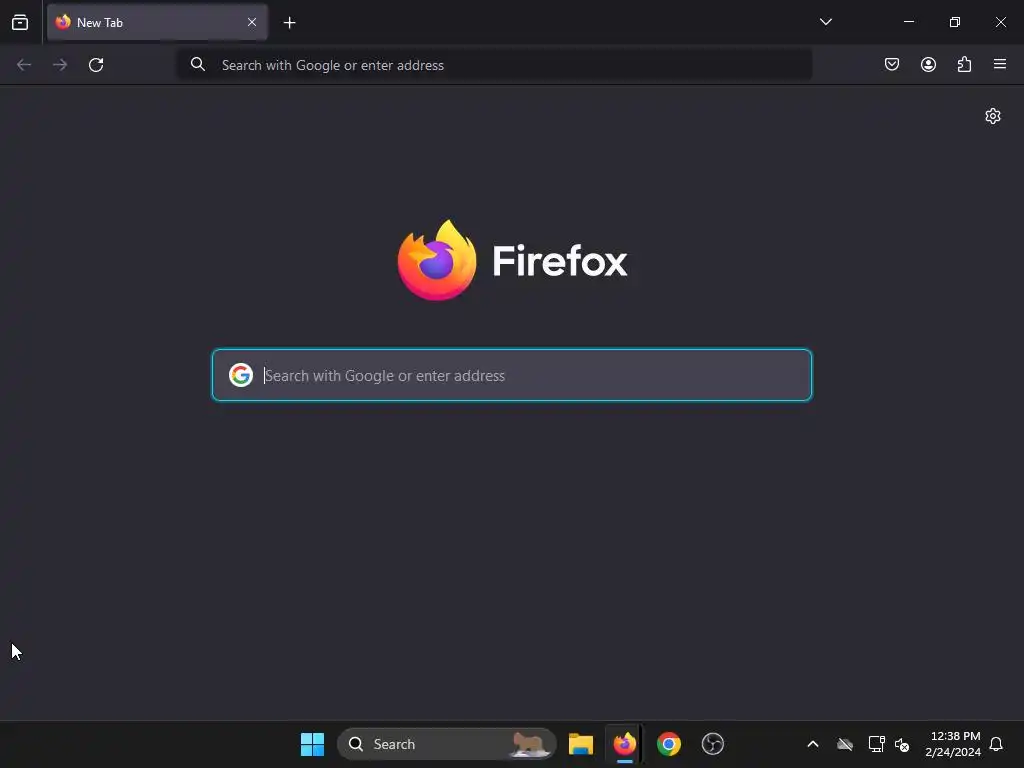Click the Google icon in search box

(241, 375)
